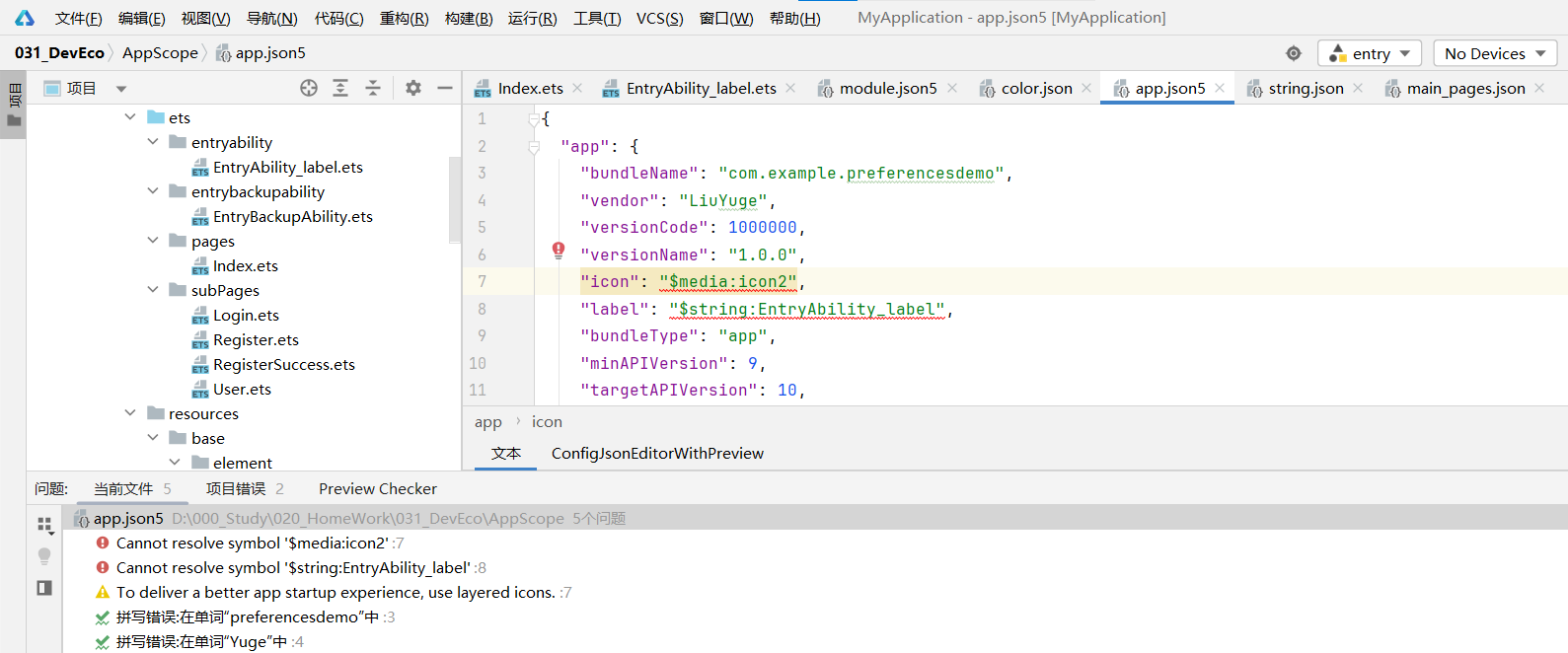The height and width of the screenshot is (653, 1568).
Task: Select opened file locator icon in project panel
Action: (x=309, y=88)
